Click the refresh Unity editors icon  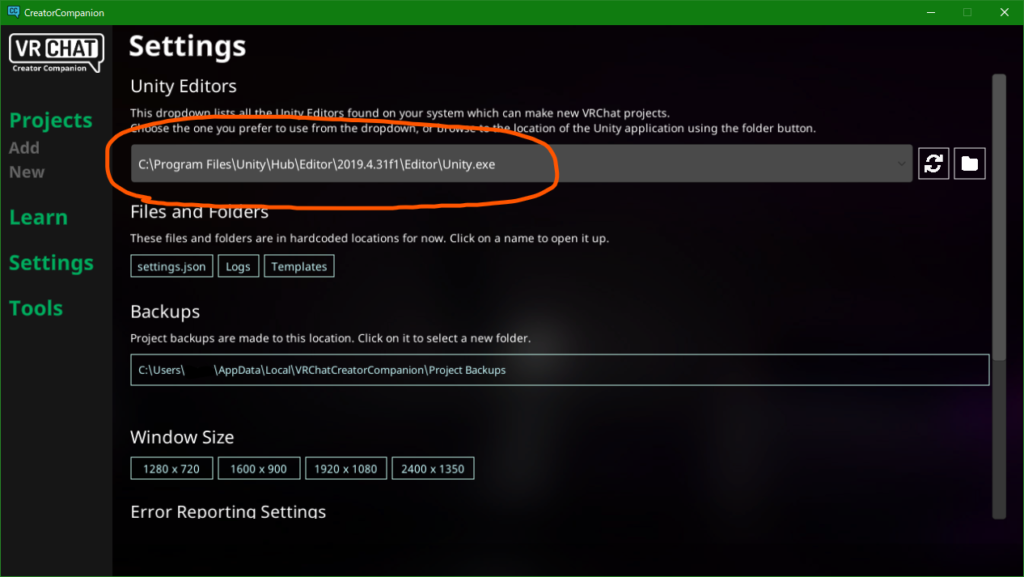click(933, 163)
